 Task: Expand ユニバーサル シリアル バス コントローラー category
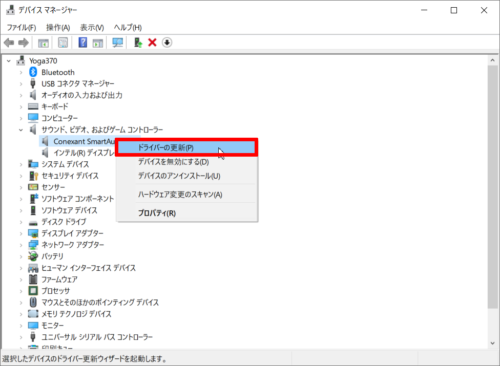coord(21,337)
